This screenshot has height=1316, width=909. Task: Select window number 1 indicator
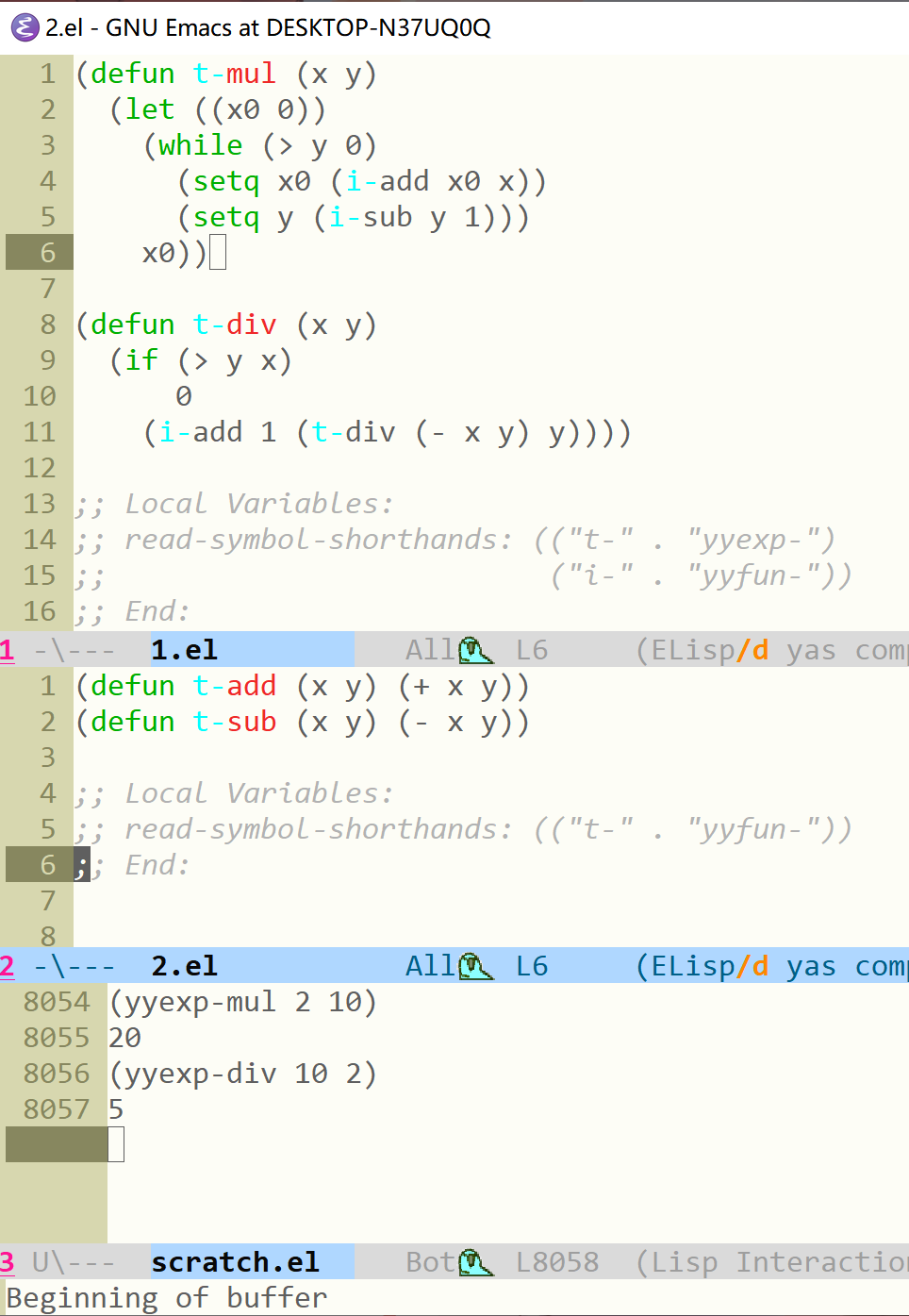point(8,650)
